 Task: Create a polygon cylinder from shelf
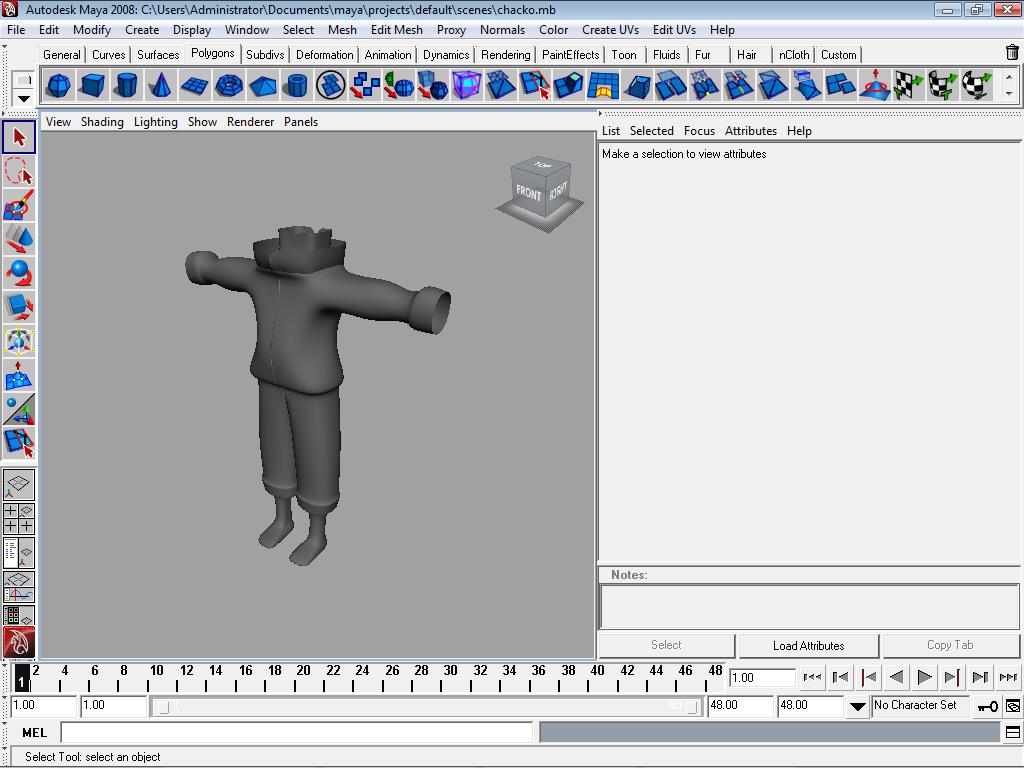pos(126,86)
